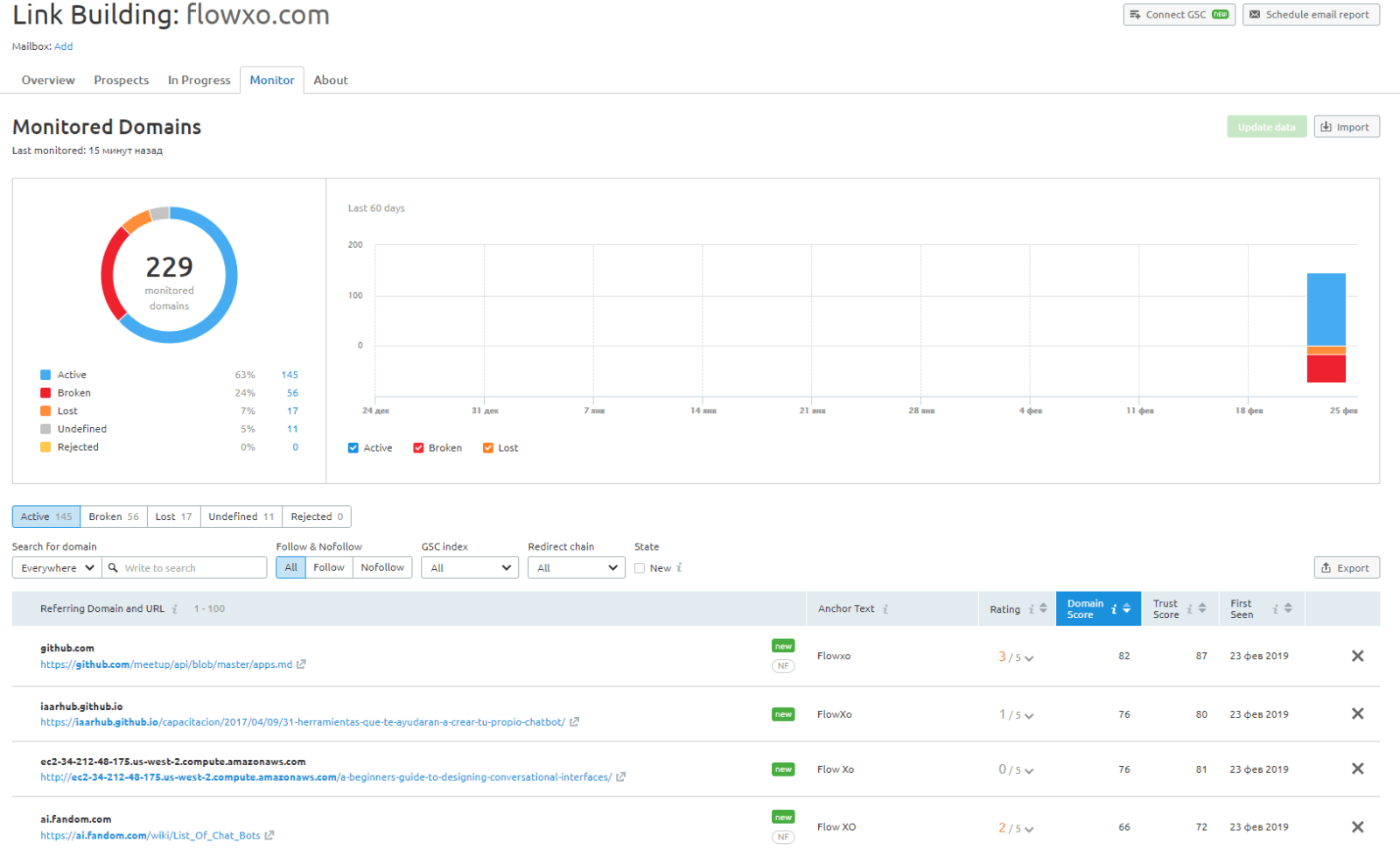
Task: Sort table by Domain Score arrows
Action: coord(1126,608)
